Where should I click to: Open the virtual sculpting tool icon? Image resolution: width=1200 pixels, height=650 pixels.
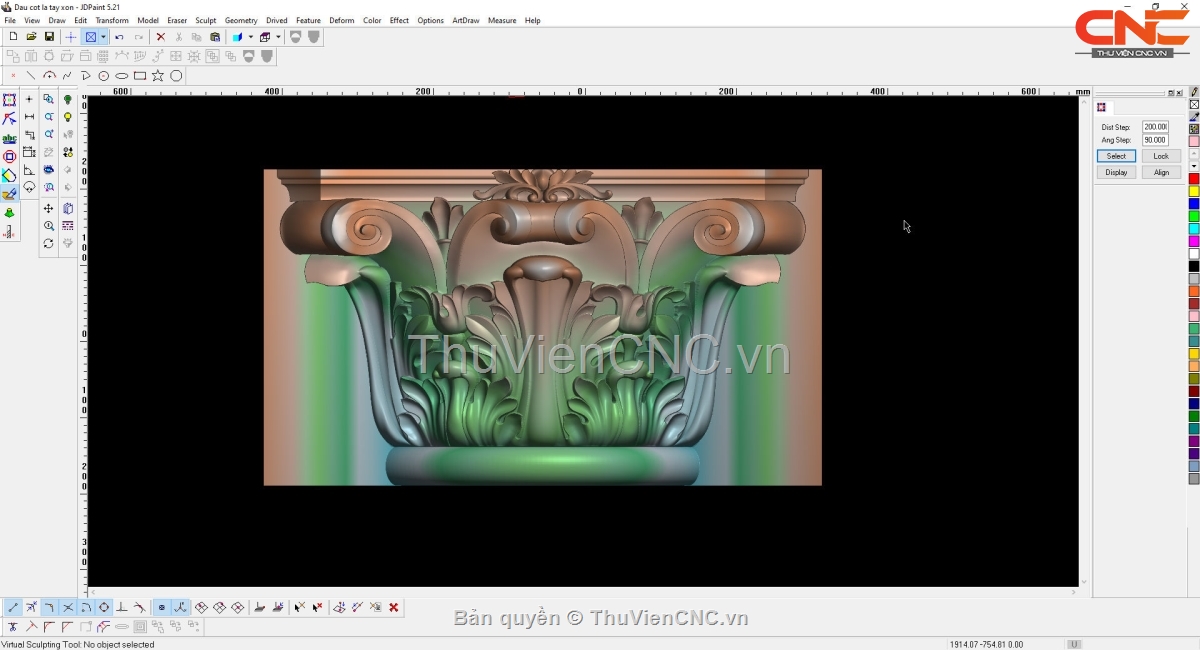click(x=9, y=194)
